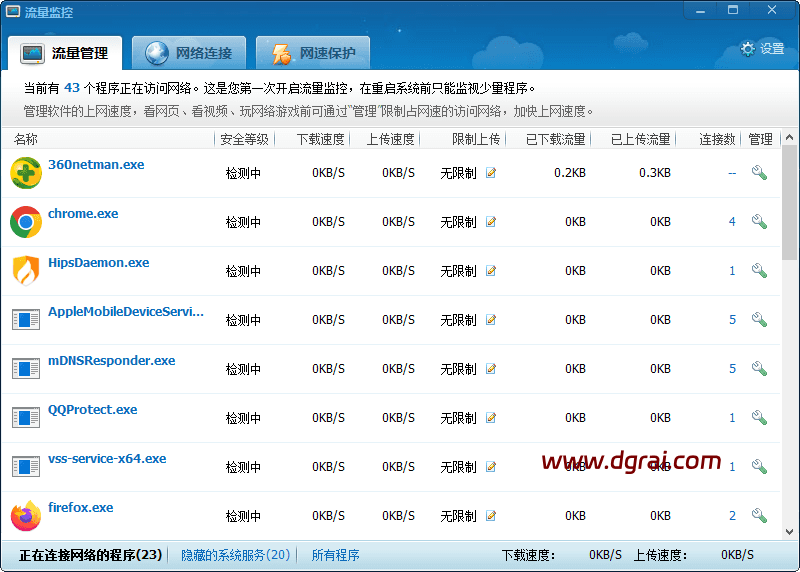The width and height of the screenshot is (800, 572).
Task: Click the vertical scrollbar thumb
Action: coord(789,202)
